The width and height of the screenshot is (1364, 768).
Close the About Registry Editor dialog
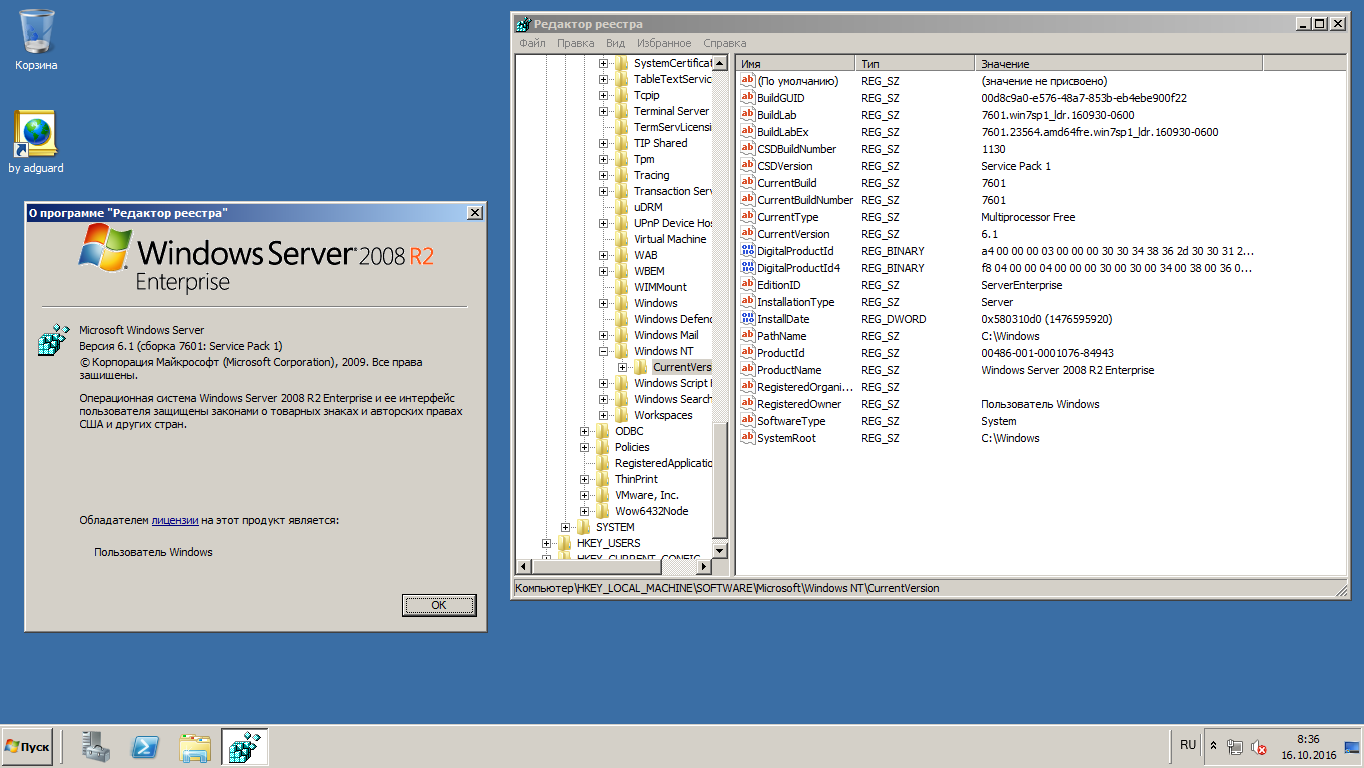point(474,213)
